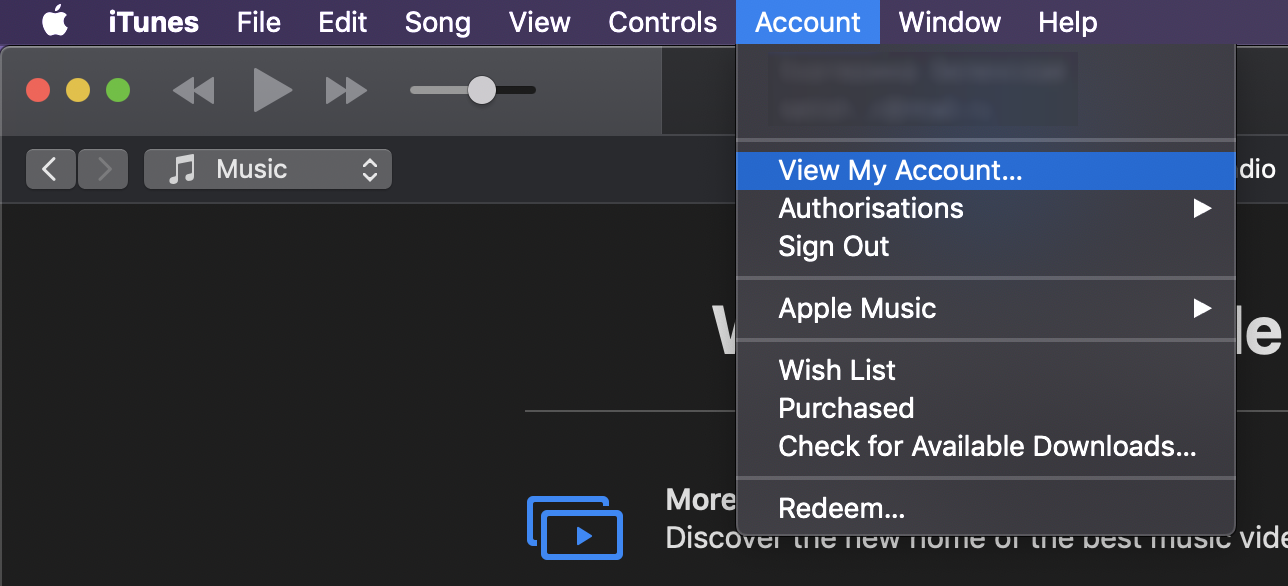This screenshot has width=1288, height=586.
Task: Open the Music media picker dropdown
Action: point(268,169)
